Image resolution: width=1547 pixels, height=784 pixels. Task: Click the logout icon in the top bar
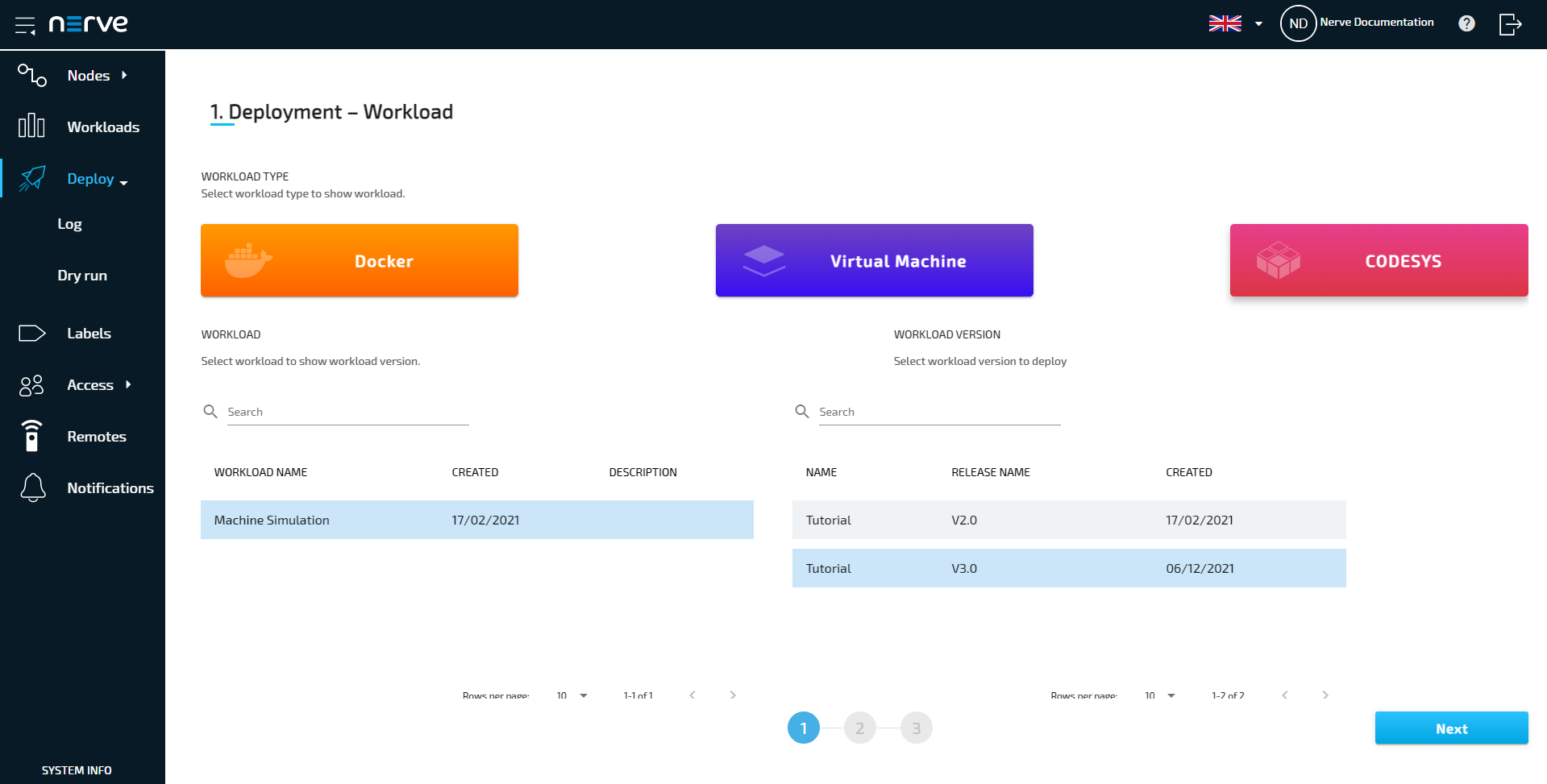1509,24
